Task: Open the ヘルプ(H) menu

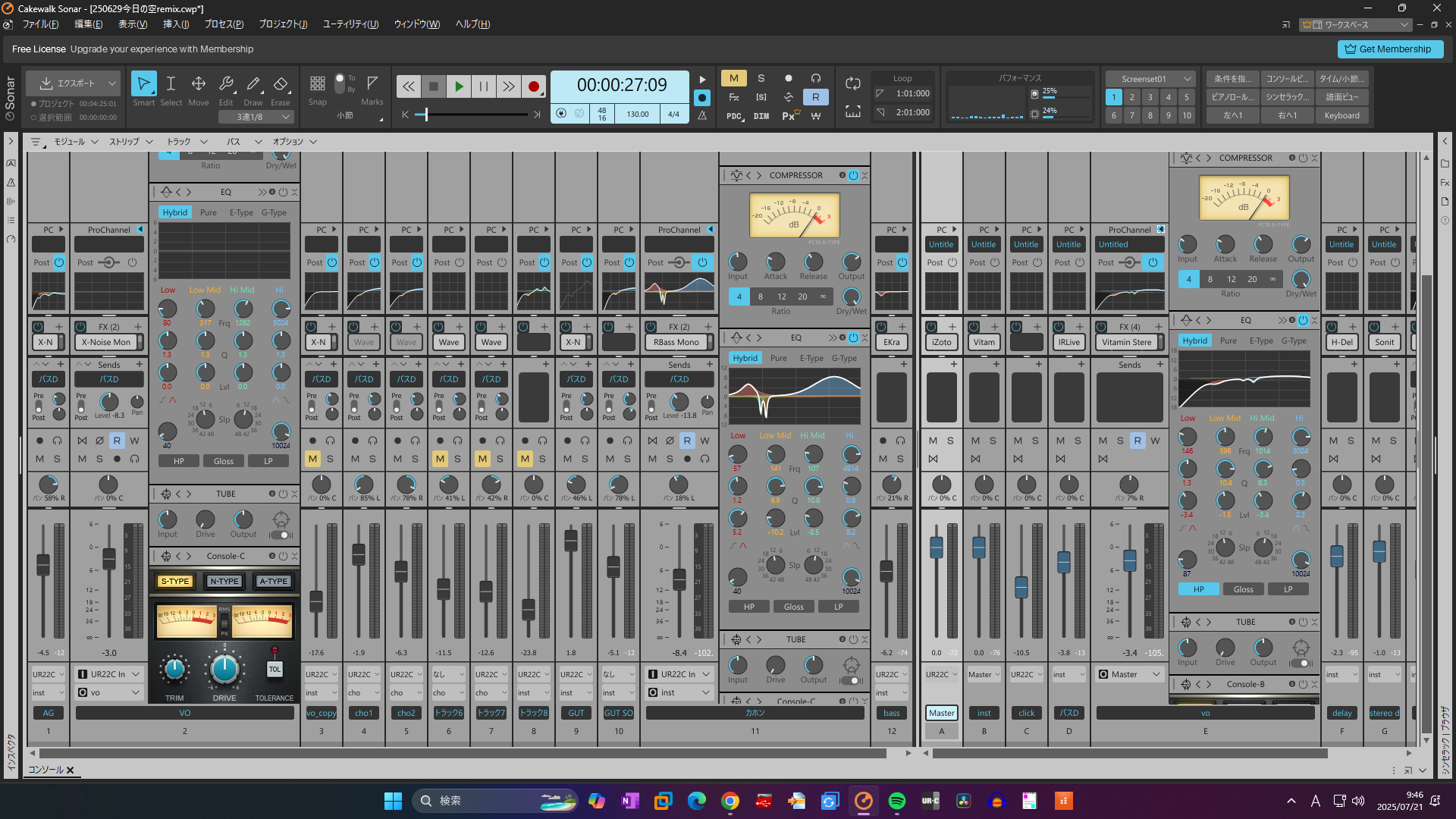Action: pyautogui.click(x=472, y=24)
